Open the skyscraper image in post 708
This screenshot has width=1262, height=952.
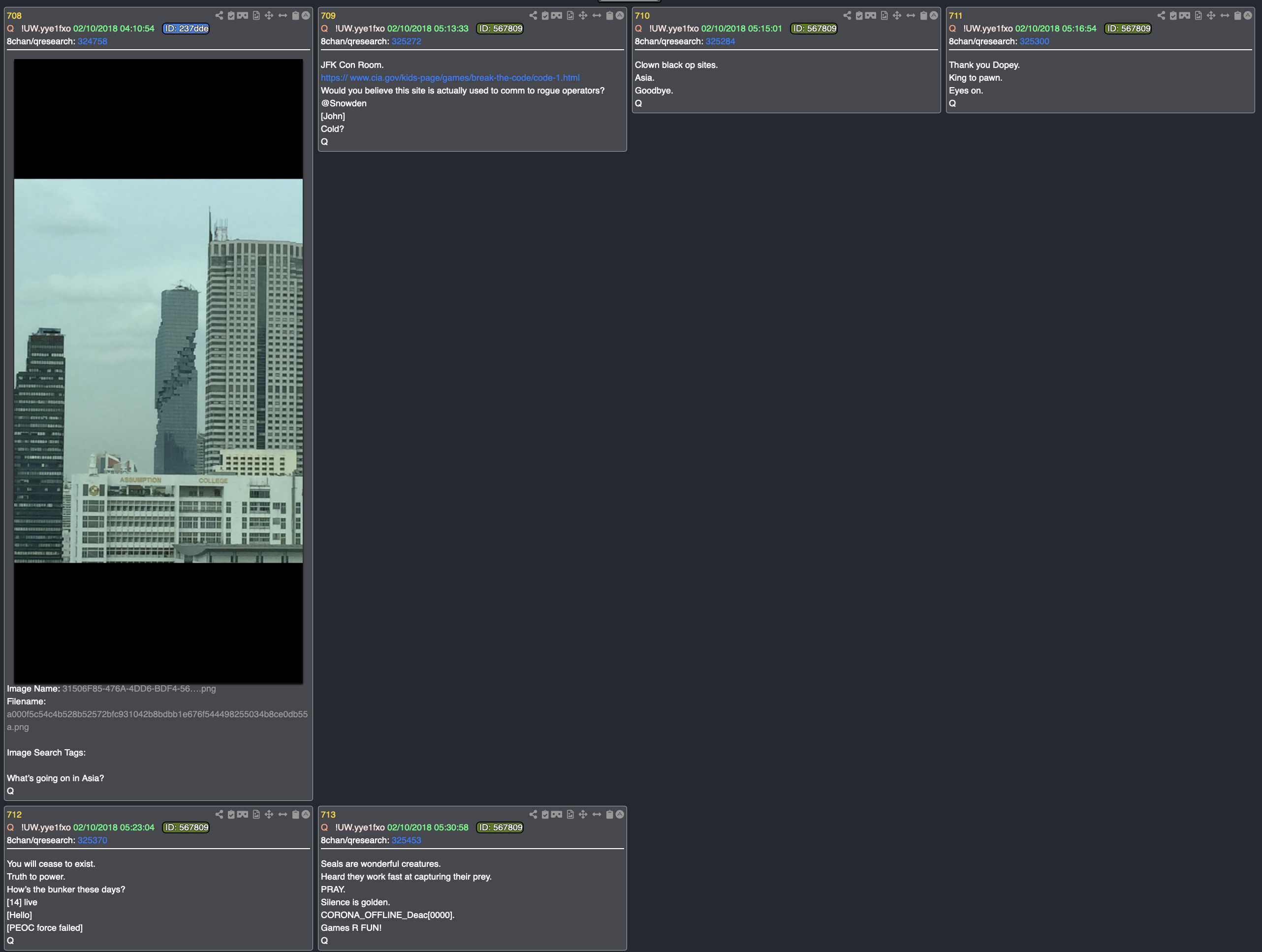tap(158, 371)
